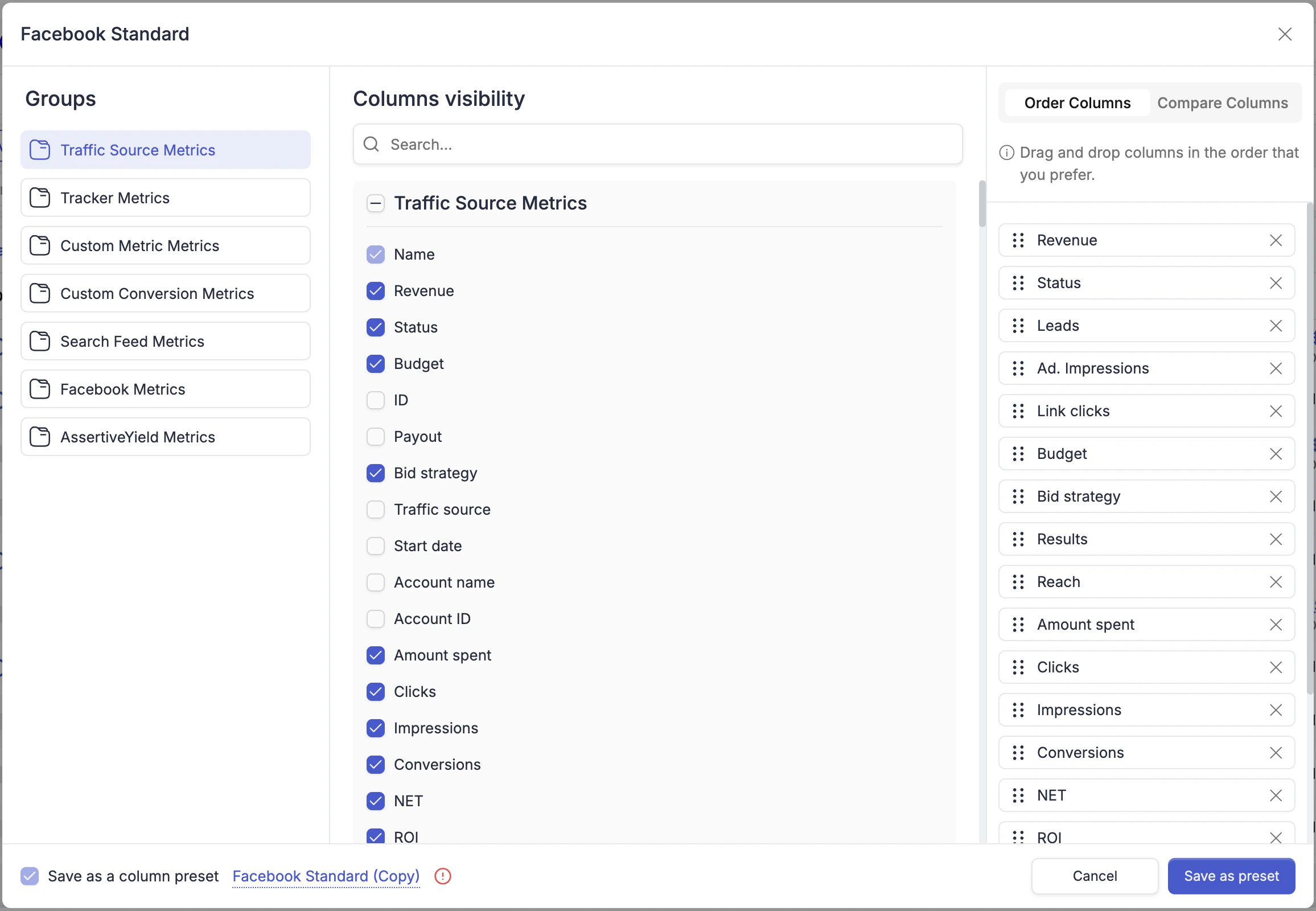Enable the Start date column checkbox
The image size is (1316, 911).
pyautogui.click(x=376, y=546)
